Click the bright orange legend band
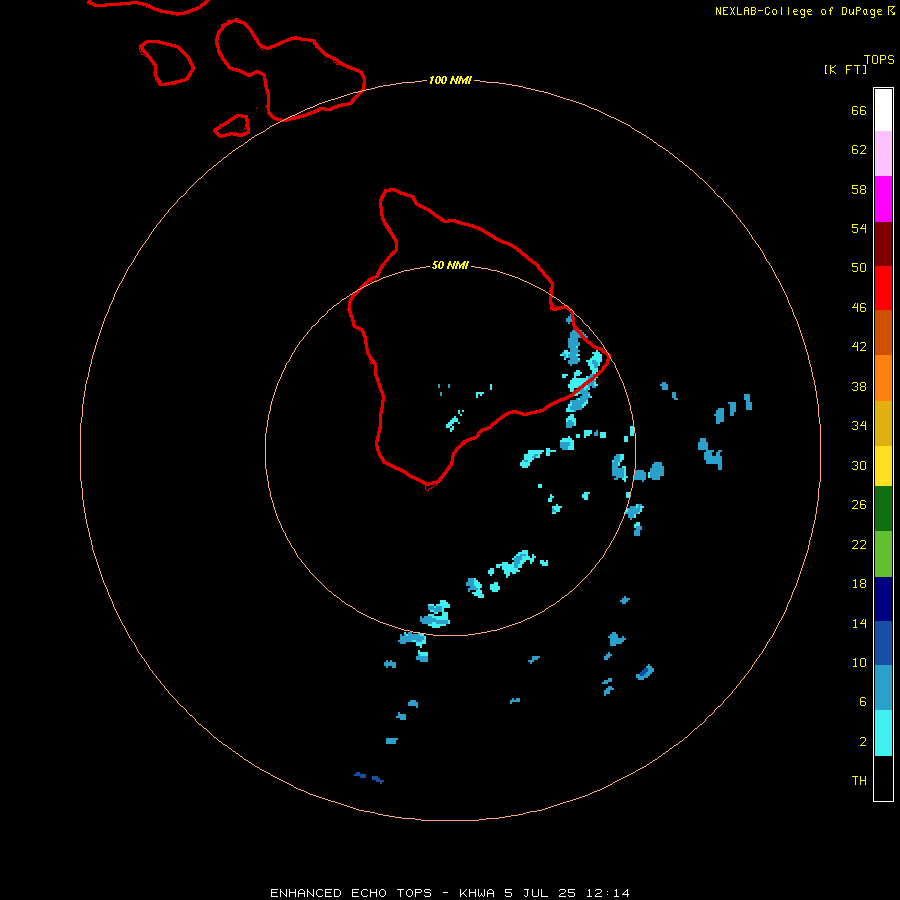 (883, 378)
